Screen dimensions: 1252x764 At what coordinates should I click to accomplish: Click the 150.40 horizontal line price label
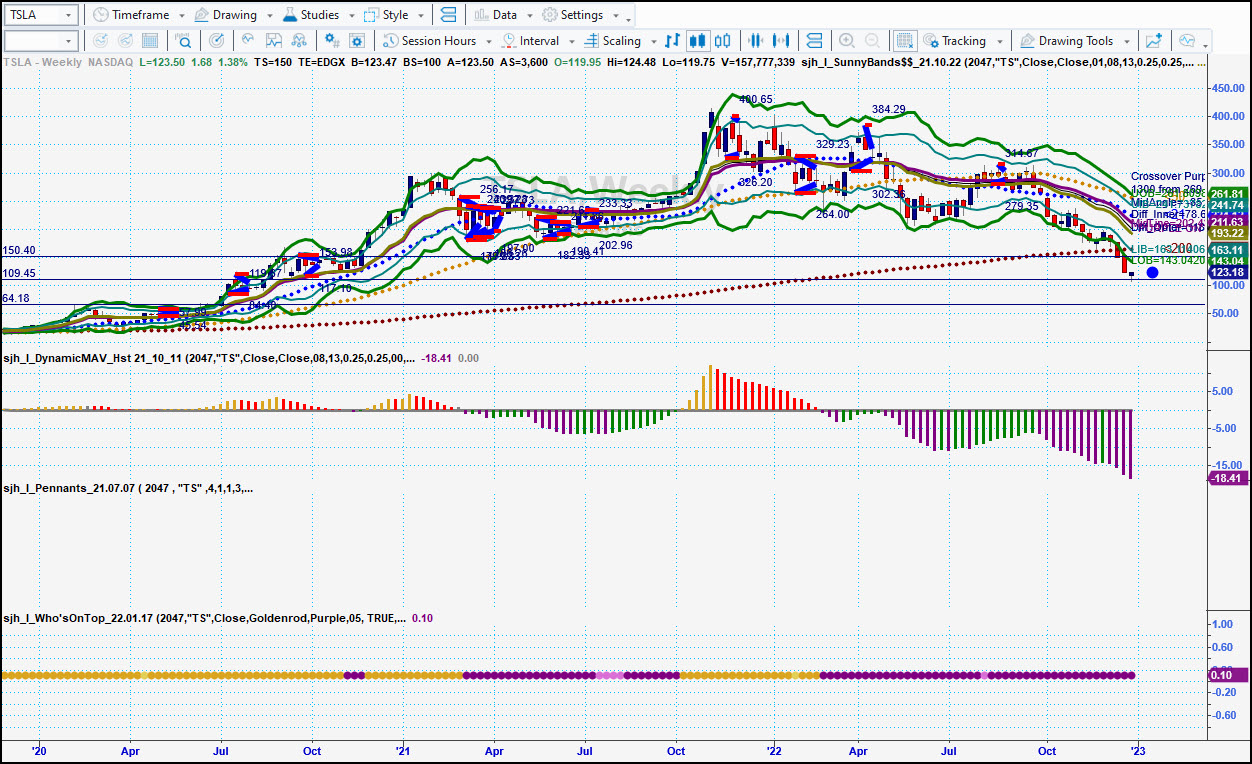[19, 251]
